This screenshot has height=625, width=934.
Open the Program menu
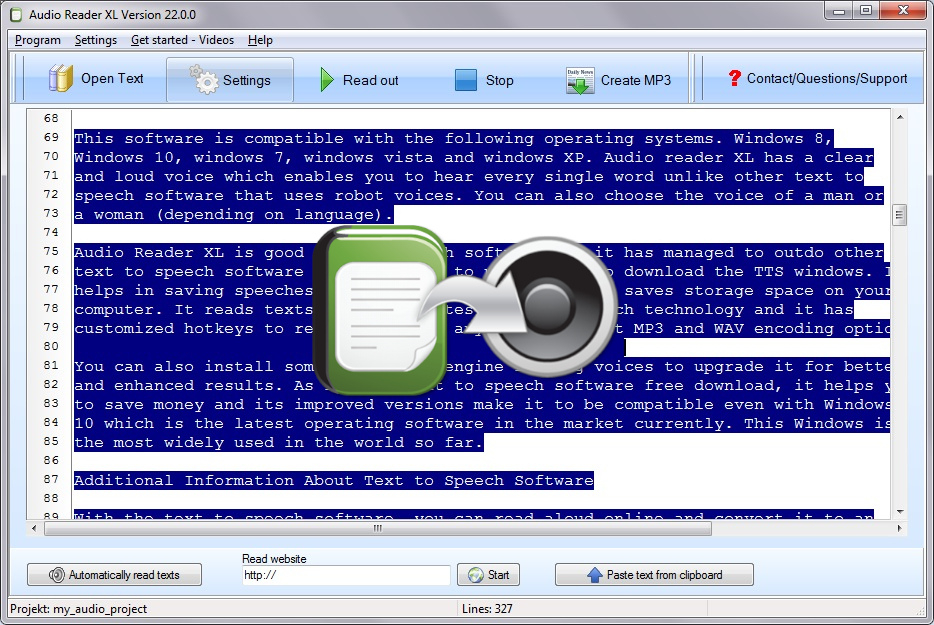click(x=37, y=40)
